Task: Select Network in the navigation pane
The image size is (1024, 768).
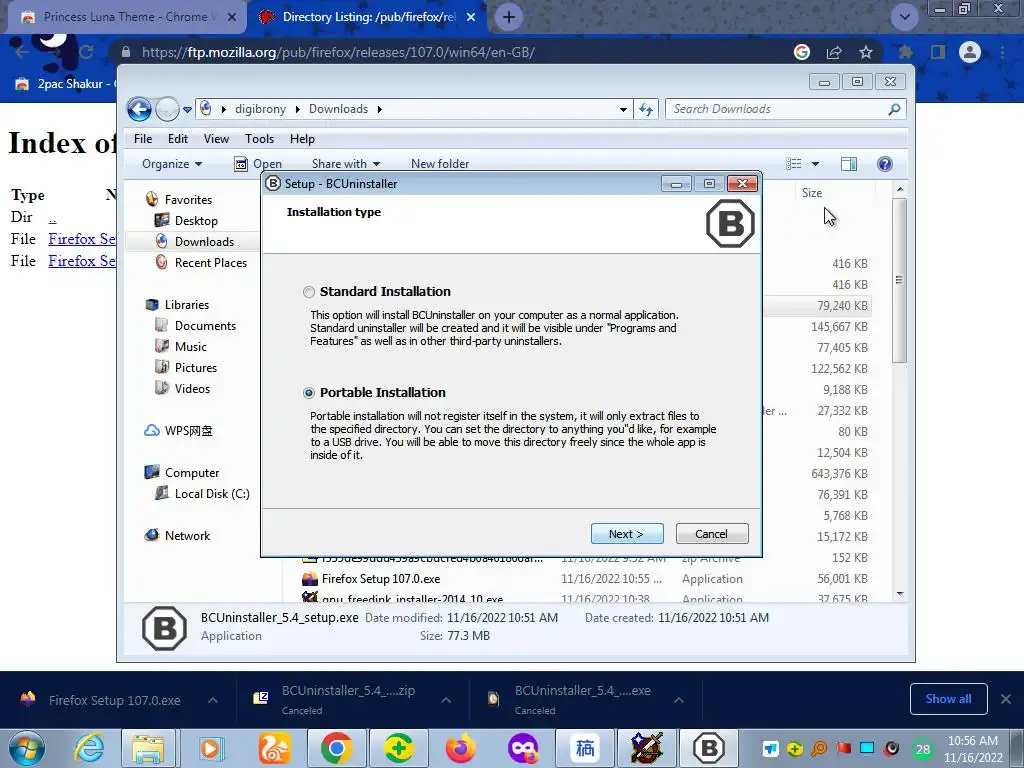Action: (x=187, y=536)
